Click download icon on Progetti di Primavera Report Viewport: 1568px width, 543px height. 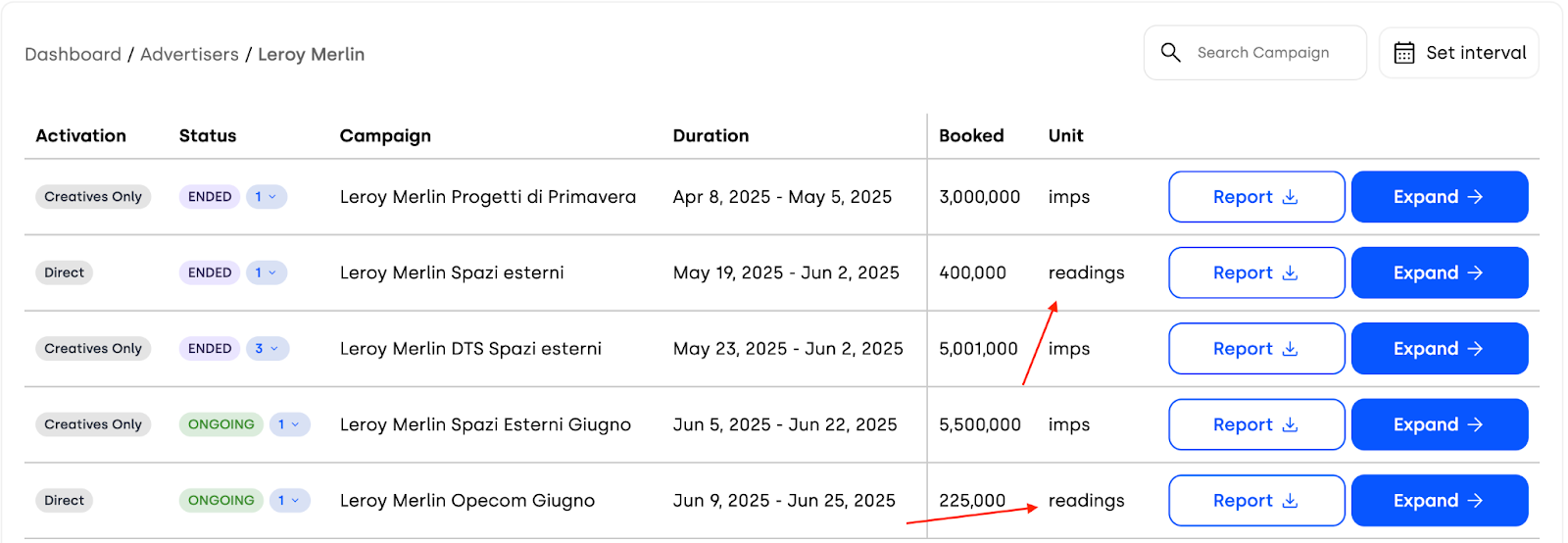coord(1290,197)
